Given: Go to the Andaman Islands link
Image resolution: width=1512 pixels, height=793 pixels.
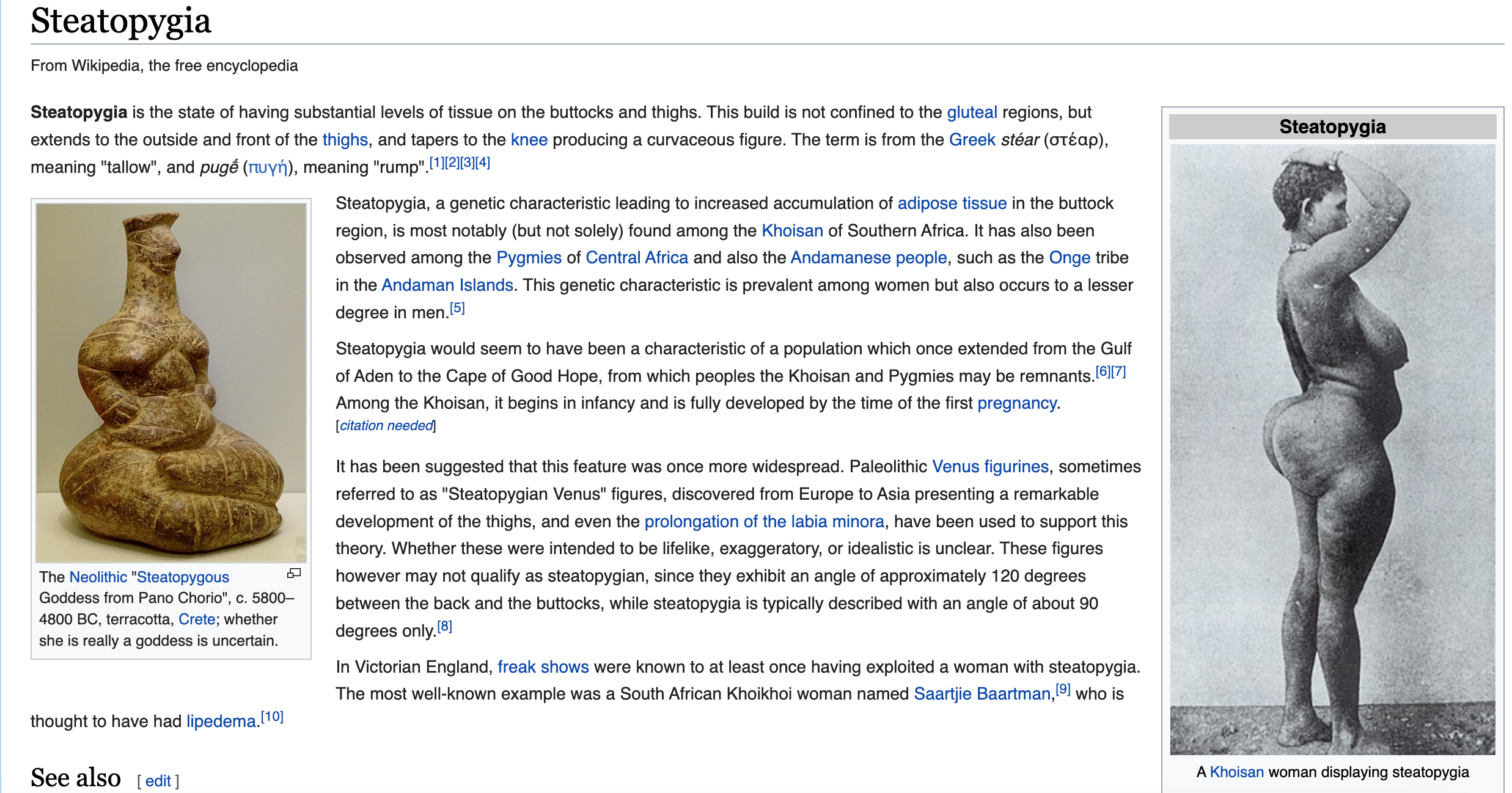Looking at the screenshot, I should [447, 285].
